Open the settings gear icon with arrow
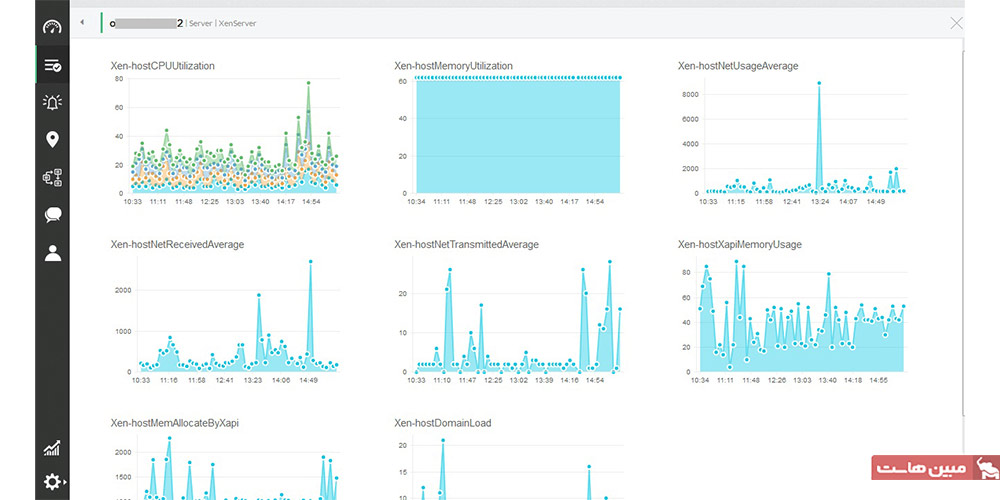Screen dimensions: 1000x500 pos(54,482)
